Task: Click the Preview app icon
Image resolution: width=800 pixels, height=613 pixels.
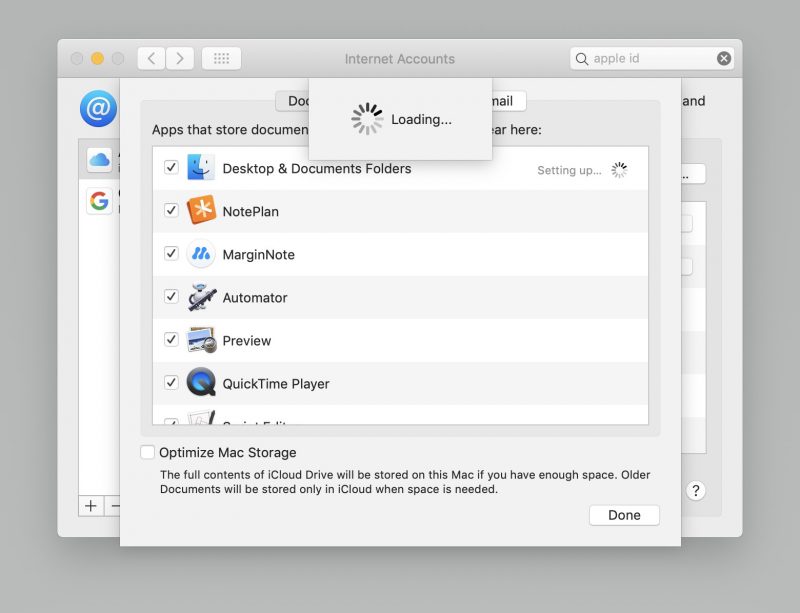Action: click(201, 340)
